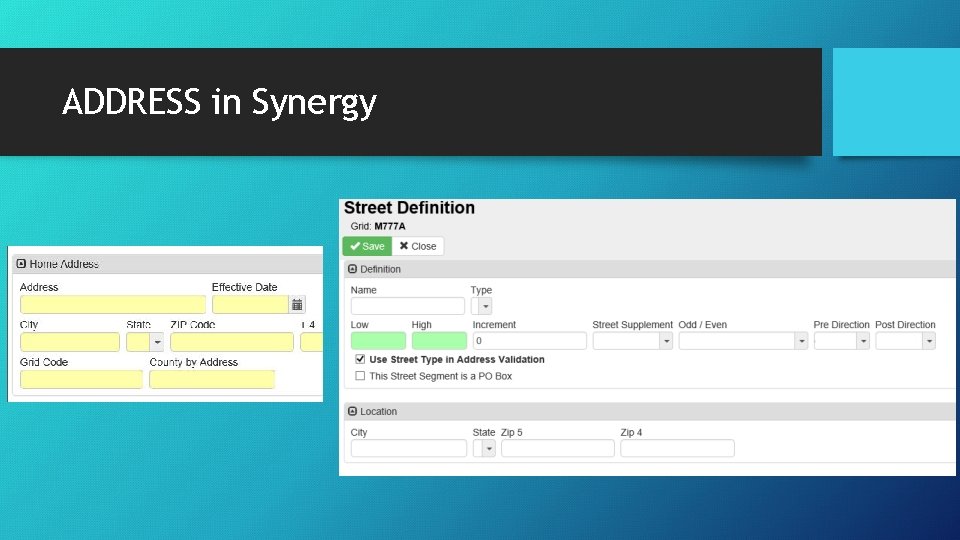Click the Grid Code field
Viewport: 960px width, 540px height.
(x=81, y=379)
